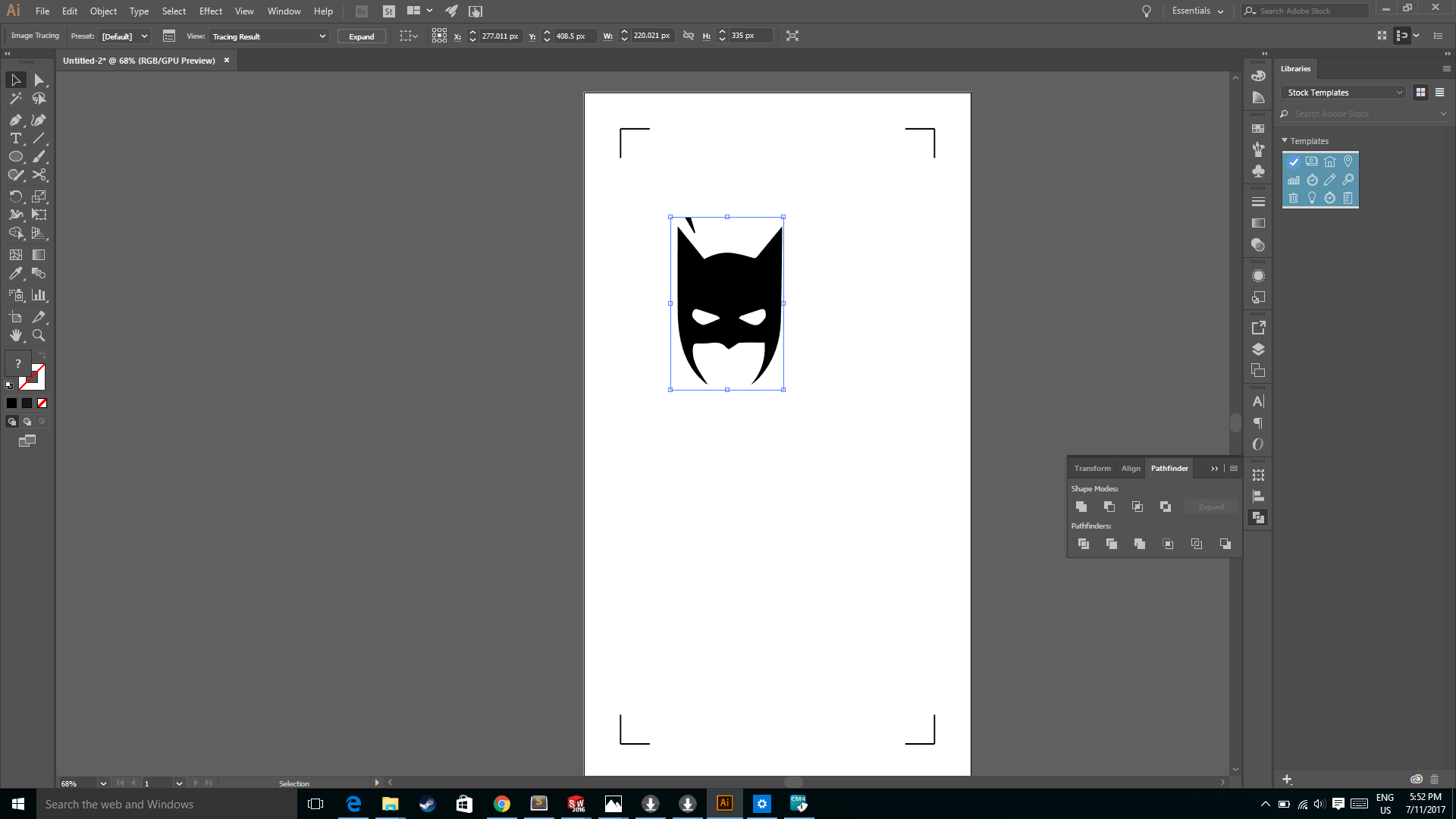
Task: Select the Gradient tool
Action: pos(39,255)
